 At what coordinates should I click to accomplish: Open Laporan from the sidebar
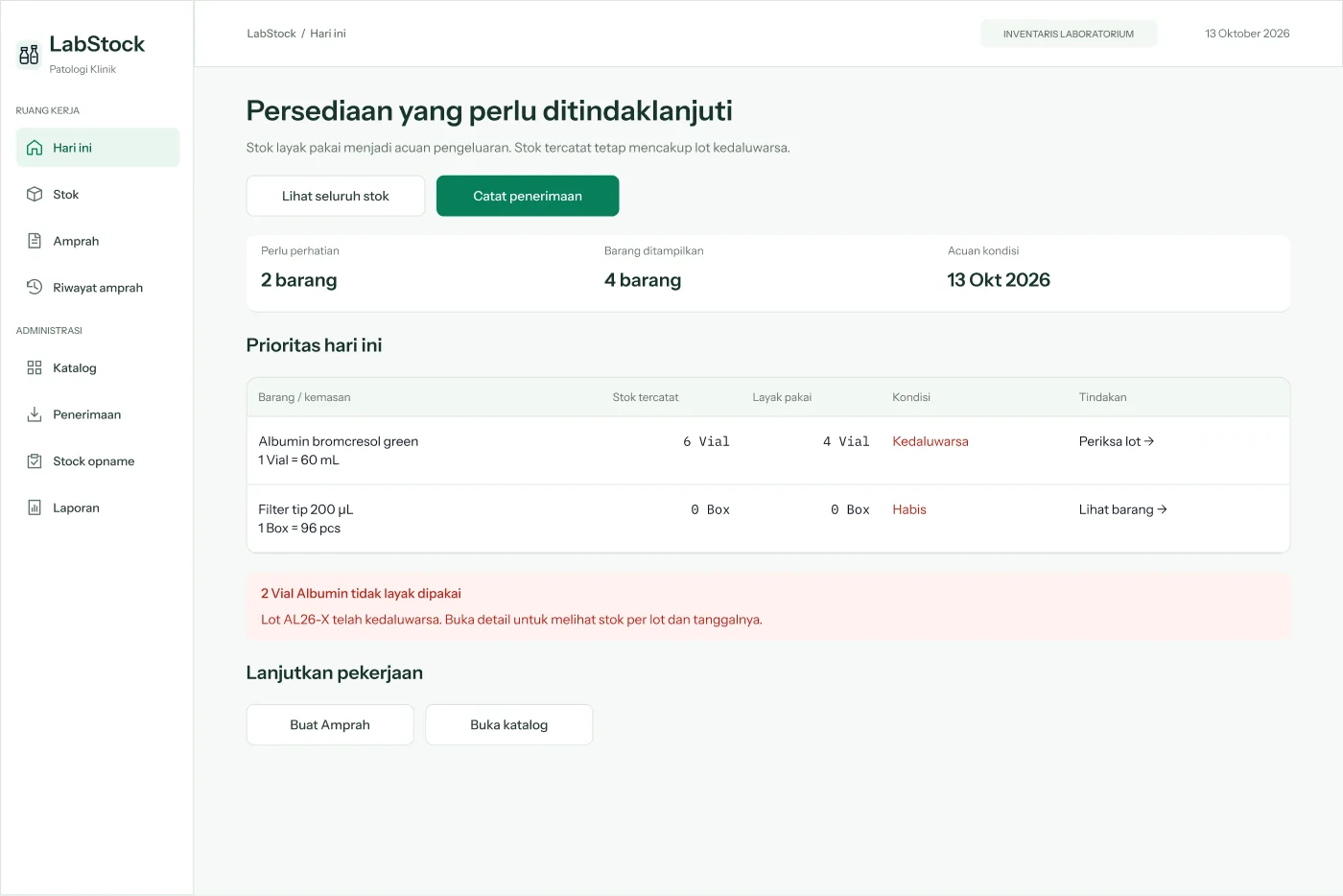pos(98,508)
